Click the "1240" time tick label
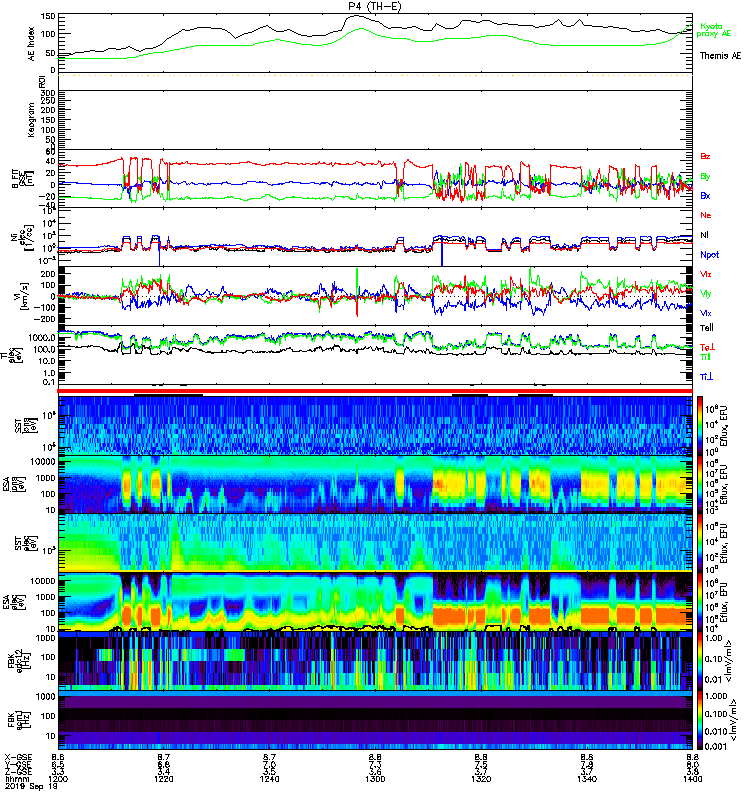Screen dimensions: 750x800 [269, 779]
